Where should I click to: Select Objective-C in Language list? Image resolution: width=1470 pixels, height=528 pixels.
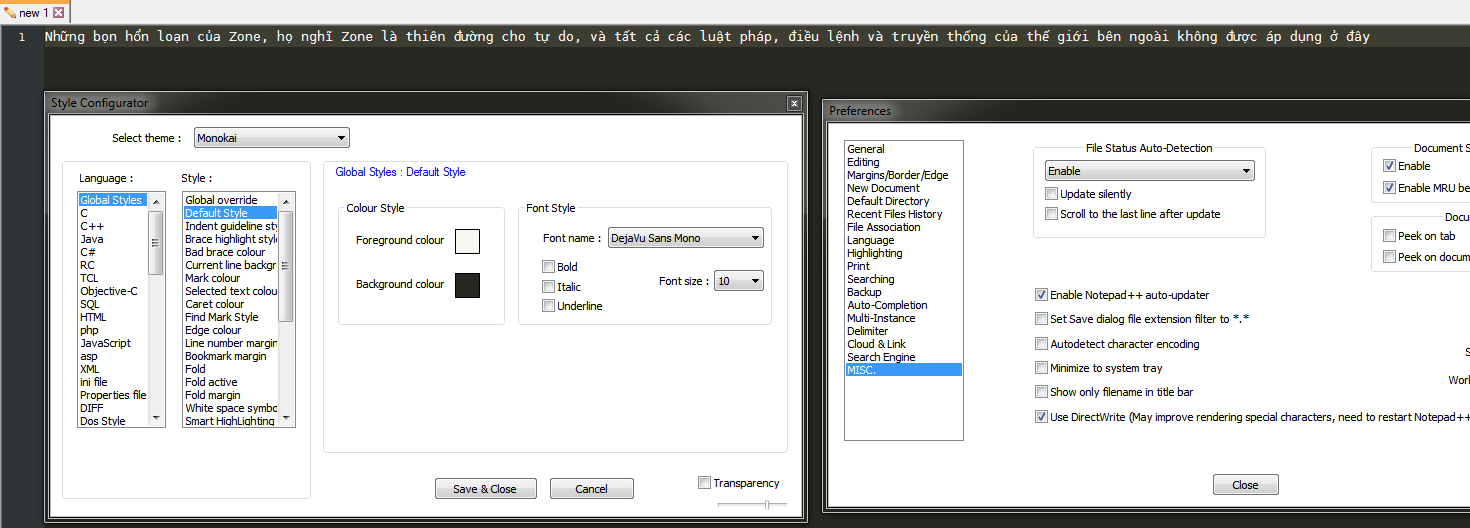pyautogui.click(x=109, y=291)
